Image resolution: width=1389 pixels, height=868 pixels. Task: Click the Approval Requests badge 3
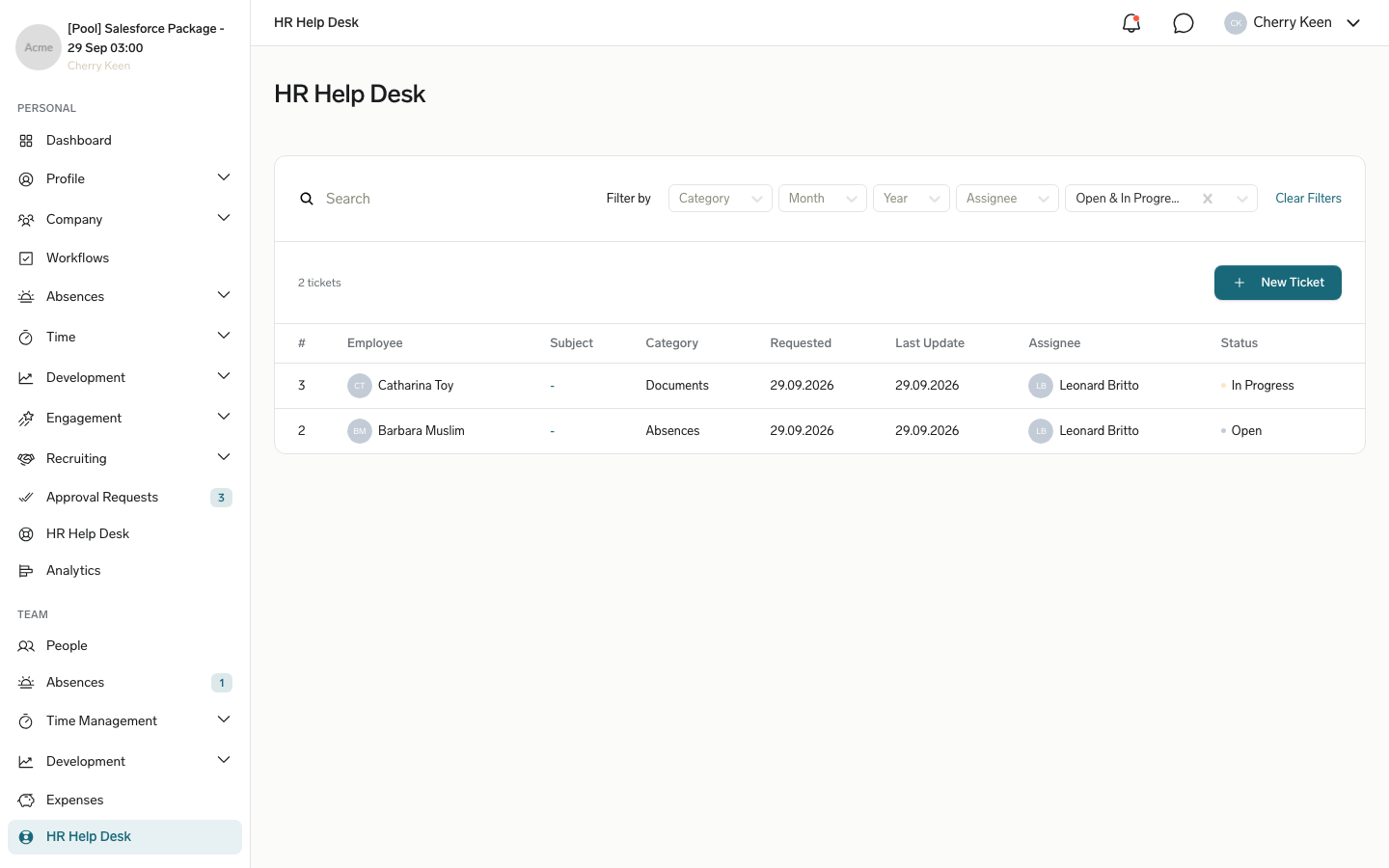click(x=221, y=498)
